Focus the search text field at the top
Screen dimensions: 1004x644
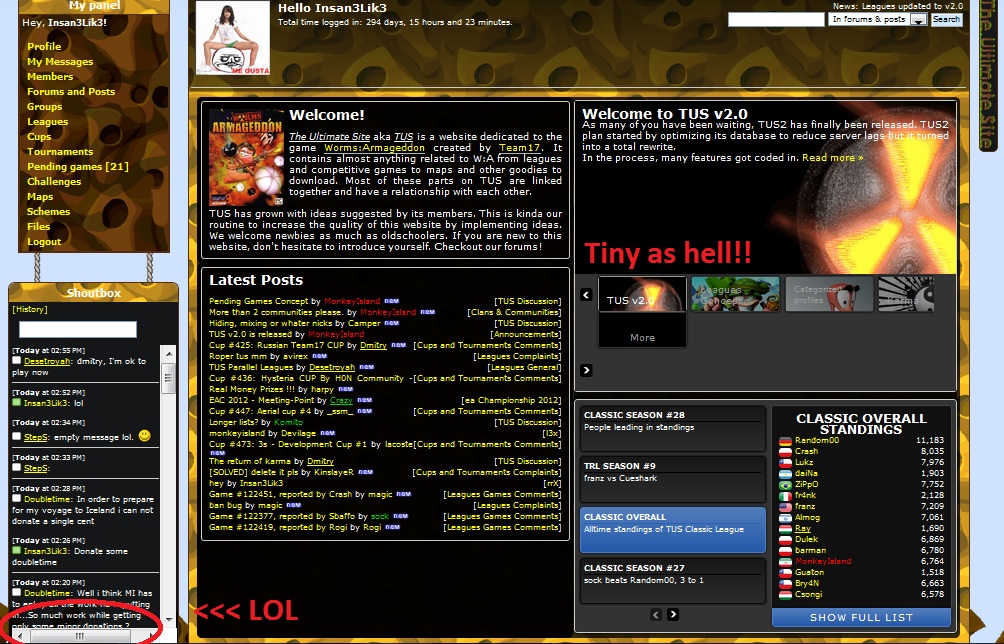(x=776, y=20)
